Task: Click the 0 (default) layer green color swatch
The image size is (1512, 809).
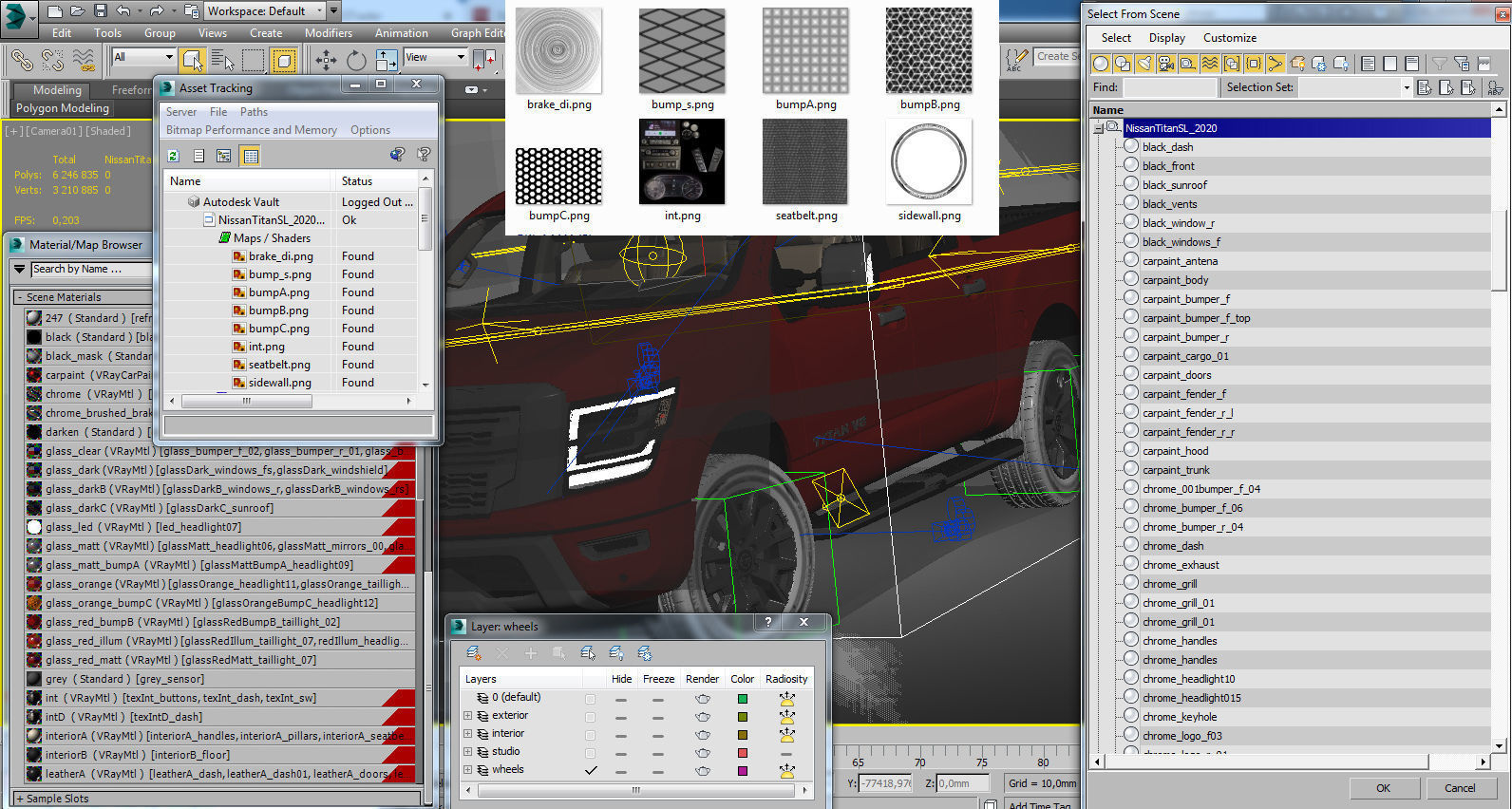Action: (x=742, y=699)
